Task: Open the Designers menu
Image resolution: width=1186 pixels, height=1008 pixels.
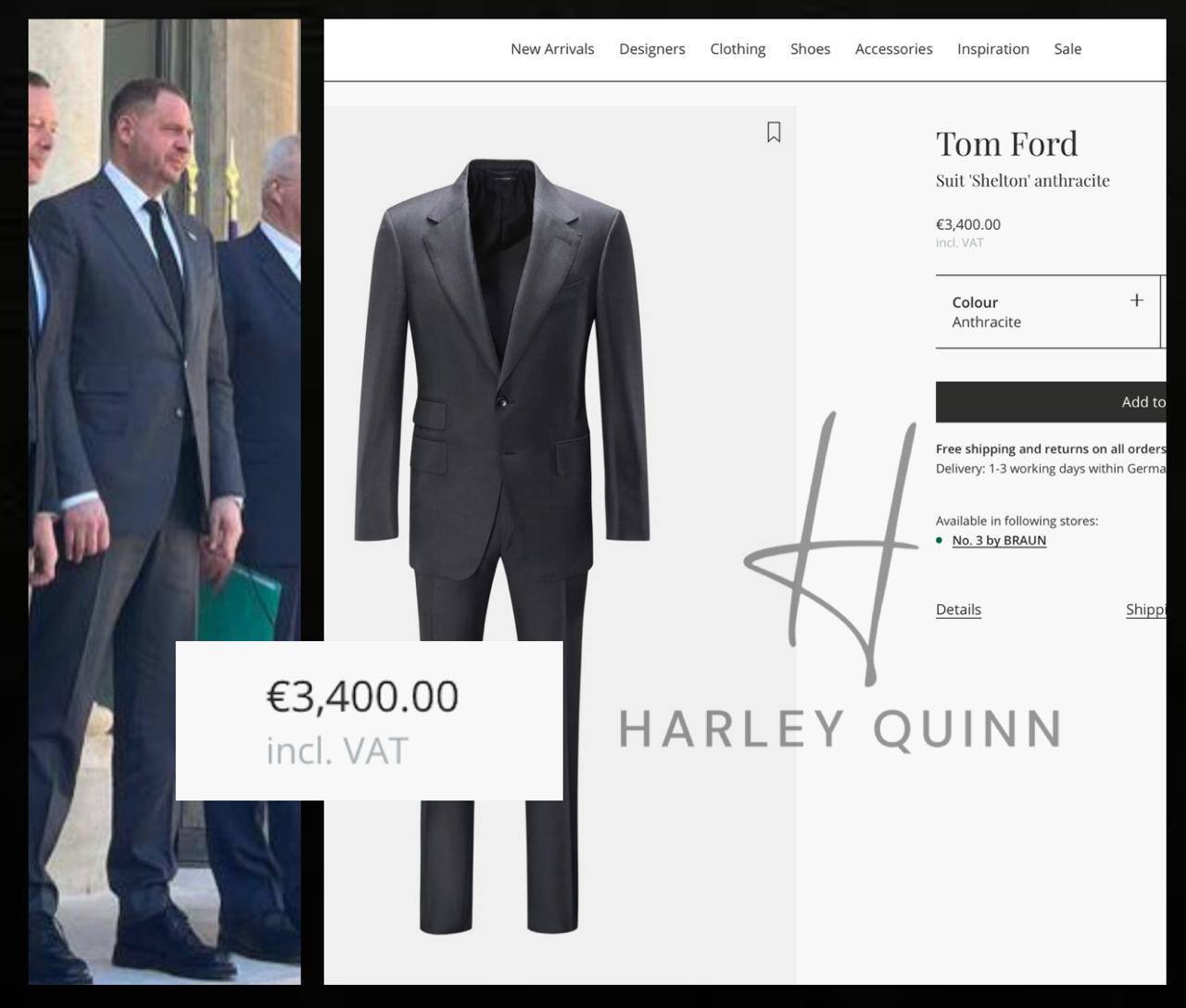Action: (652, 49)
